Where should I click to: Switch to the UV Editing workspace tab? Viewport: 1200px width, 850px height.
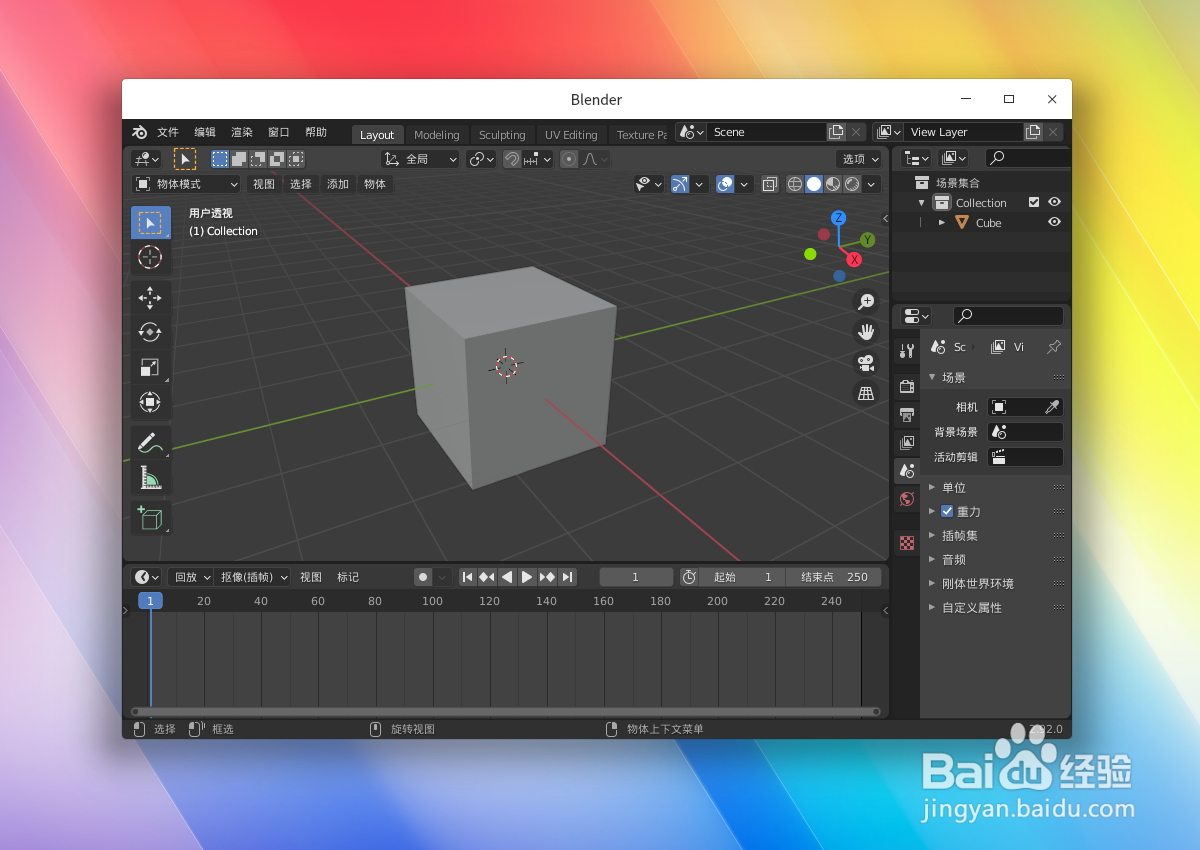pyautogui.click(x=571, y=135)
